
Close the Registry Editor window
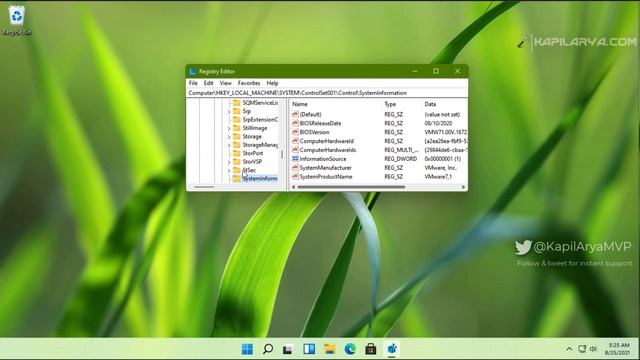click(x=458, y=71)
